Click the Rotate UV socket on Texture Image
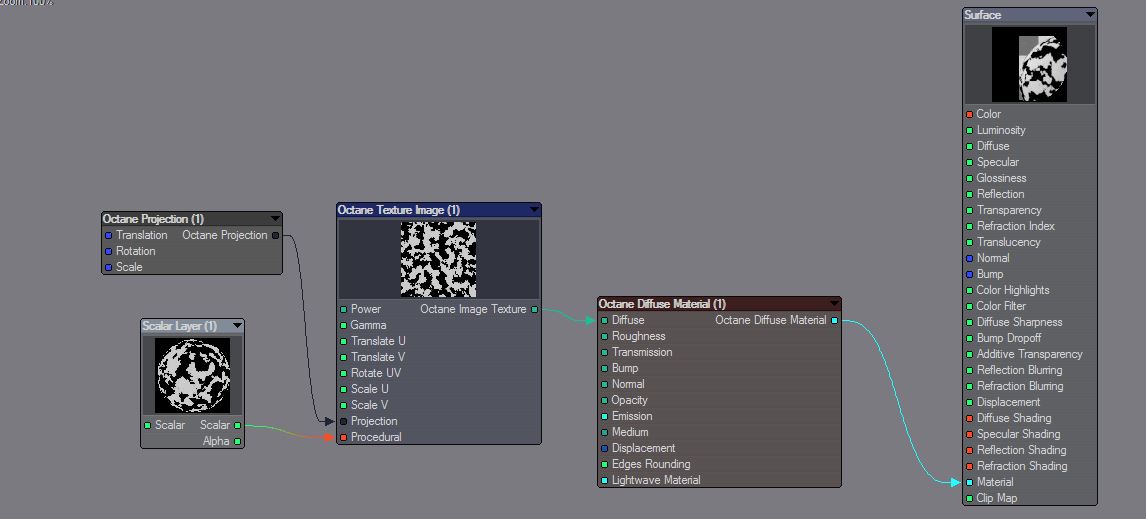The height and width of the screenshot is (519, 1146). click(343, 374)
